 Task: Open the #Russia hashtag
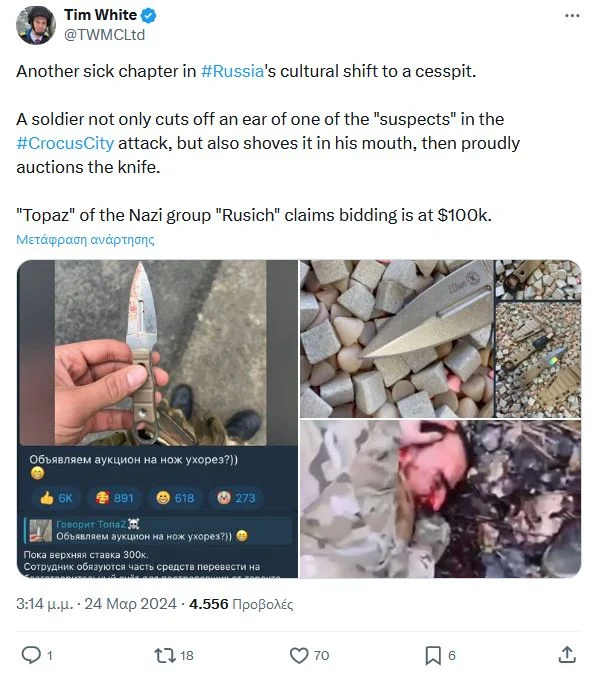[232, 71]
